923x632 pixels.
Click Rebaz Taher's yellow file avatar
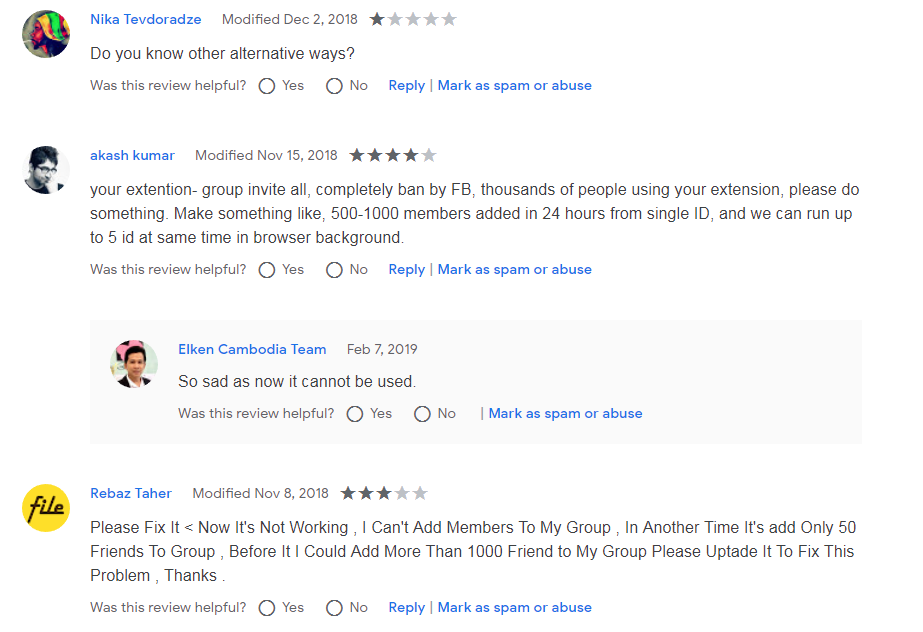point(46,508)
